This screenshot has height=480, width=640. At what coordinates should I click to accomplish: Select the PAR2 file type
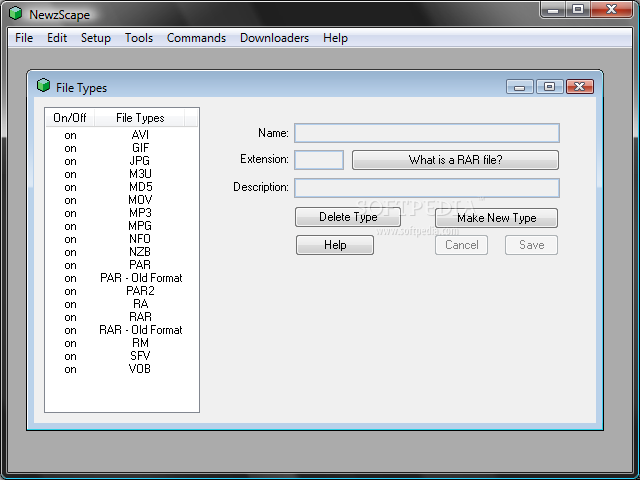pyautogui.click(x=140, y=291)
